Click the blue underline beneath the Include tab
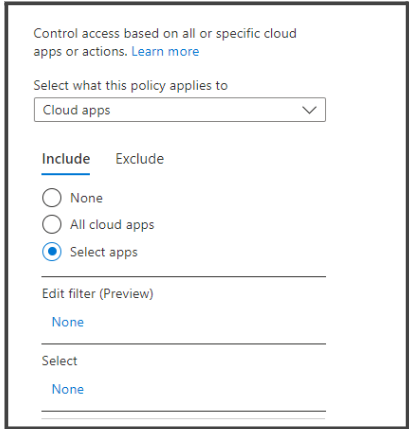Viewport: 409px width, 429px height. (x=66, y=174)
